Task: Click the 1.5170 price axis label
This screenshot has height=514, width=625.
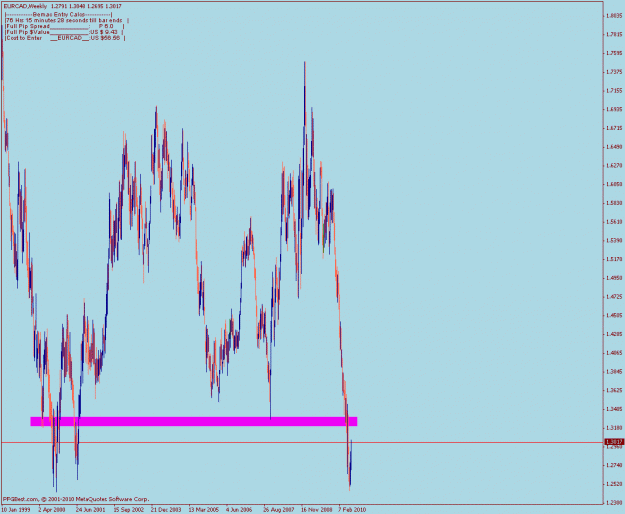Action: (x=614, y=259)
